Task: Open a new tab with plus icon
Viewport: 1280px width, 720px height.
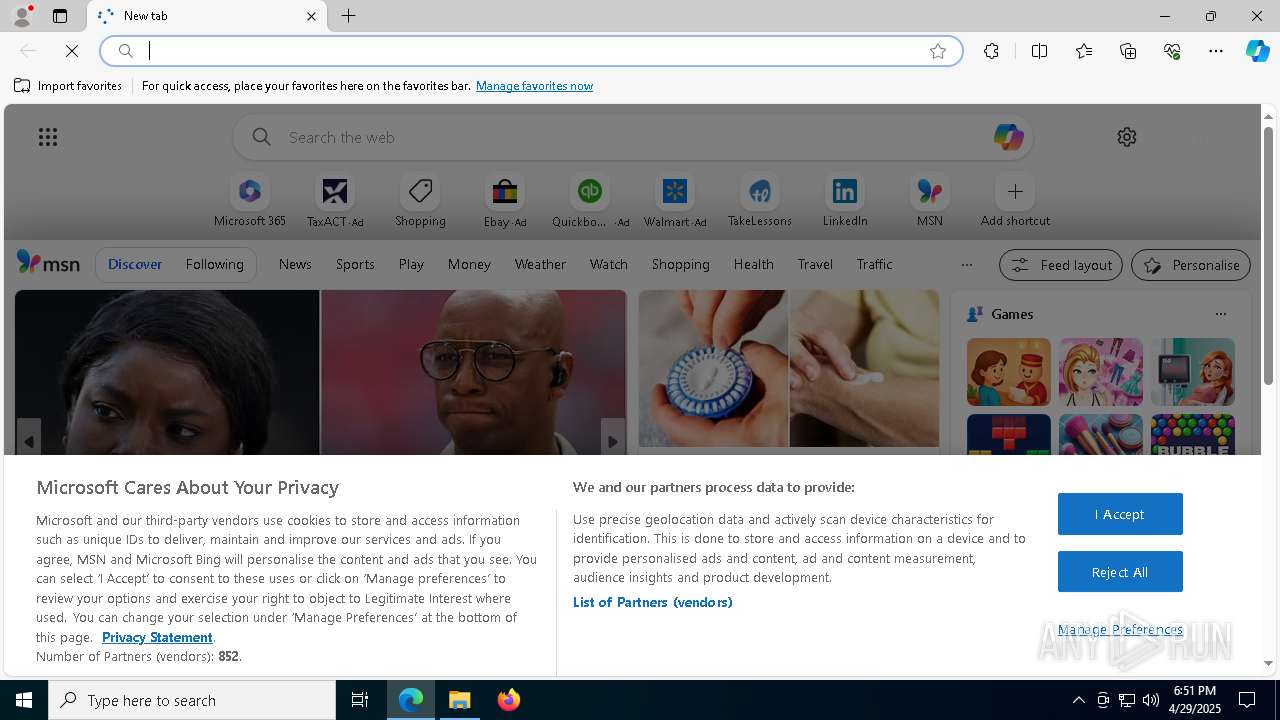Action: 349,16
